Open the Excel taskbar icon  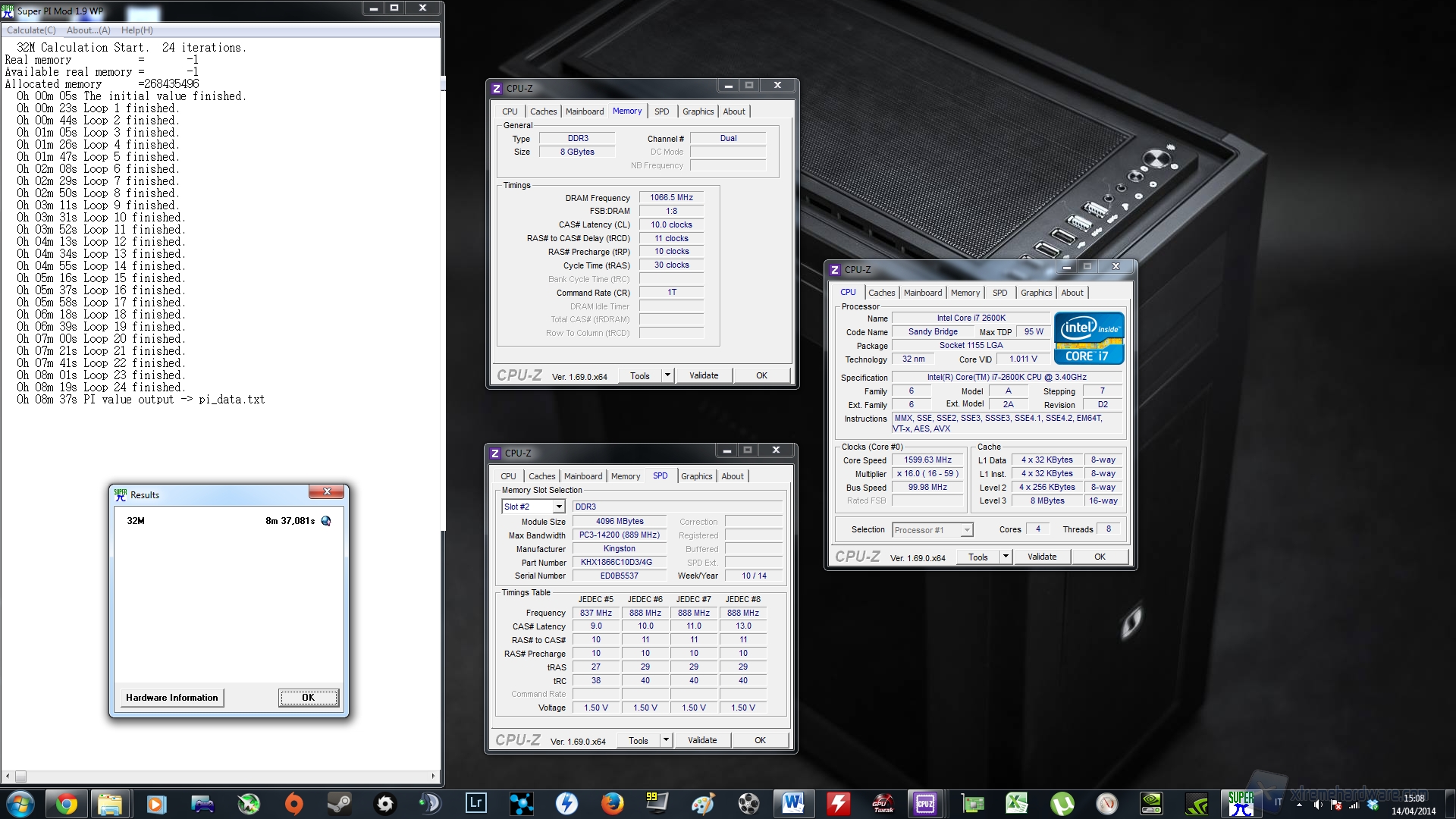(1016, 804)
